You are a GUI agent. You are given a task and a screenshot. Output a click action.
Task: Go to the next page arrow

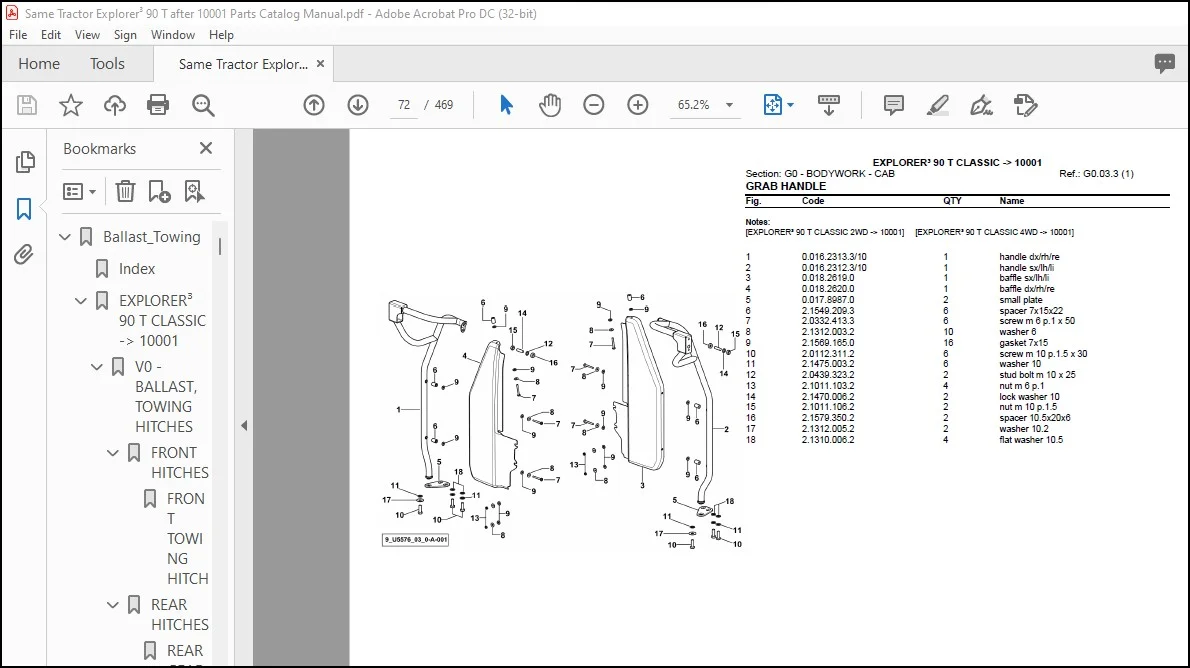[358, 105]
